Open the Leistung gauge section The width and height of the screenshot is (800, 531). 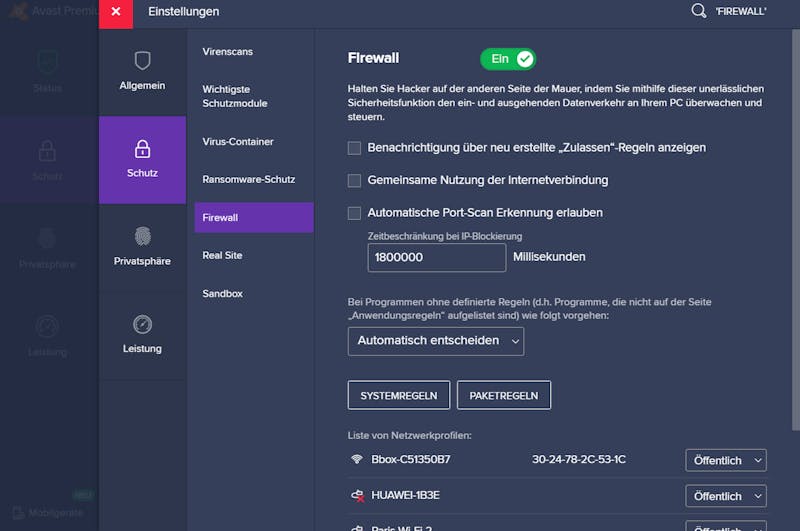point(142,335)
